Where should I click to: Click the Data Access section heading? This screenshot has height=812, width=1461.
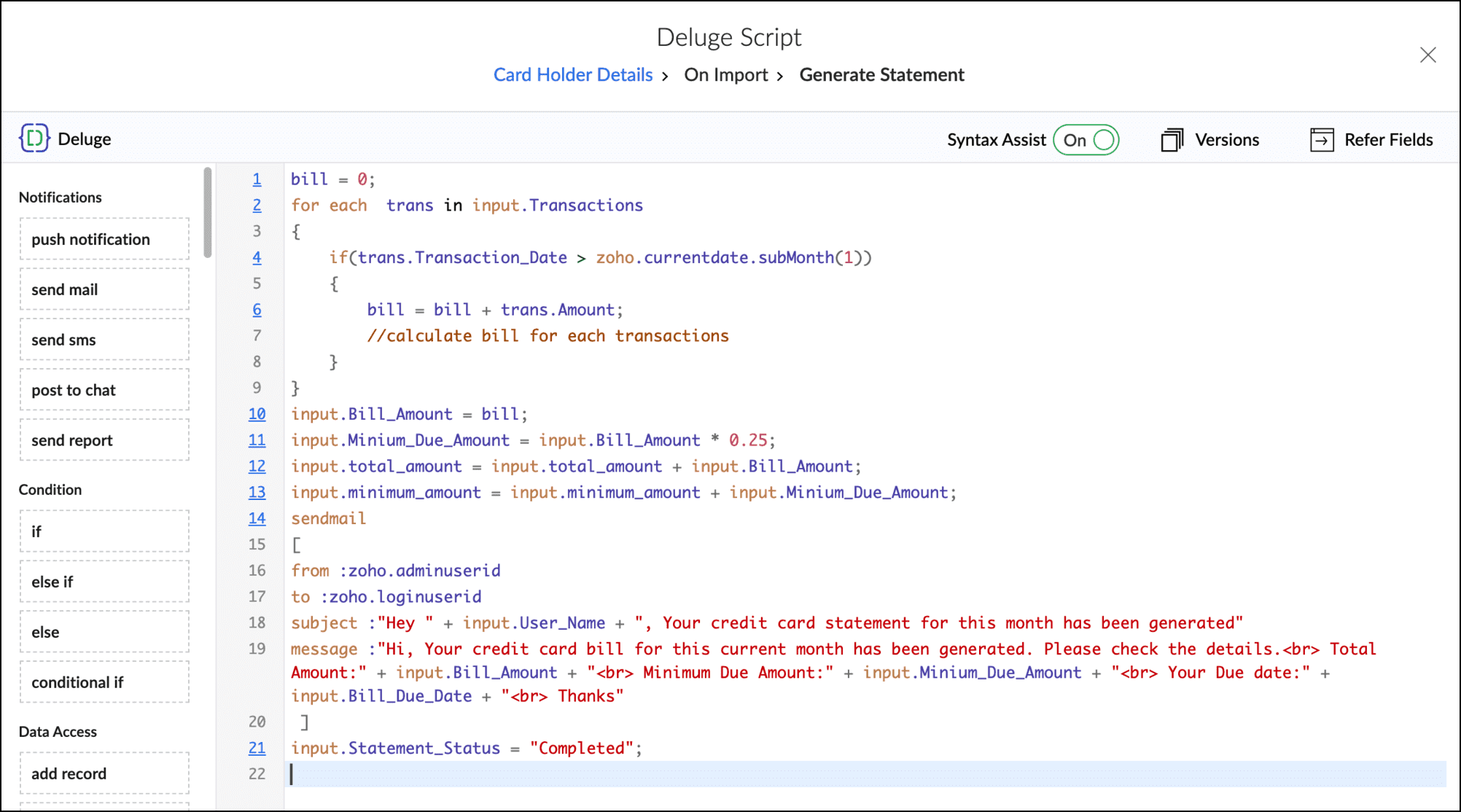click(58, 732)
